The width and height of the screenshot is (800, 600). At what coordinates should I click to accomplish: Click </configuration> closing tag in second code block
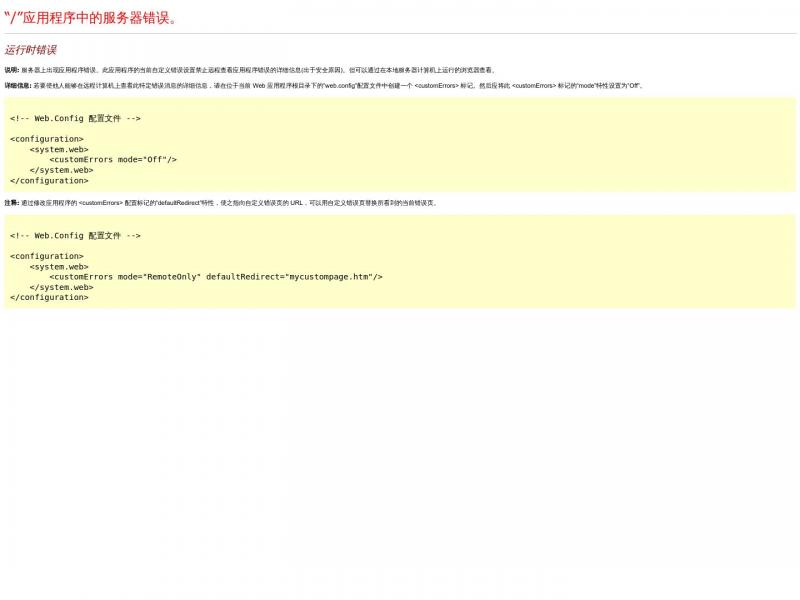(x=49, y=297)
